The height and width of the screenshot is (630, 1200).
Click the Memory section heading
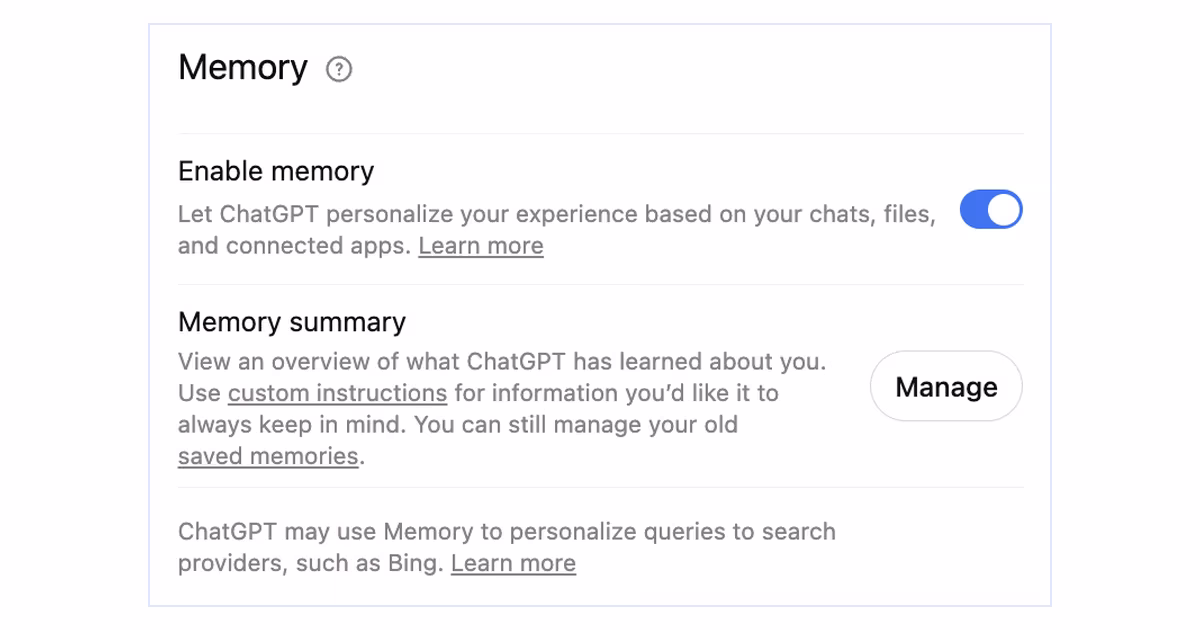pyautogui.click(x=243, y=68)
